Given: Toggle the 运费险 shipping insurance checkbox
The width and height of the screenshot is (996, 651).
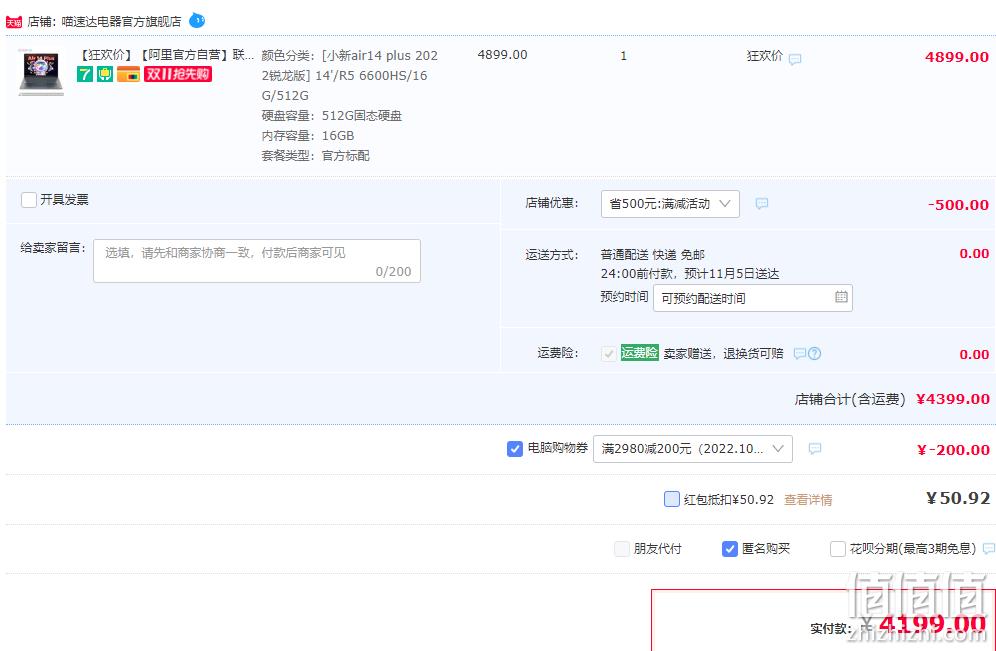Looking at the screenshot, I should pyautogui.click(x=609, y=354).
